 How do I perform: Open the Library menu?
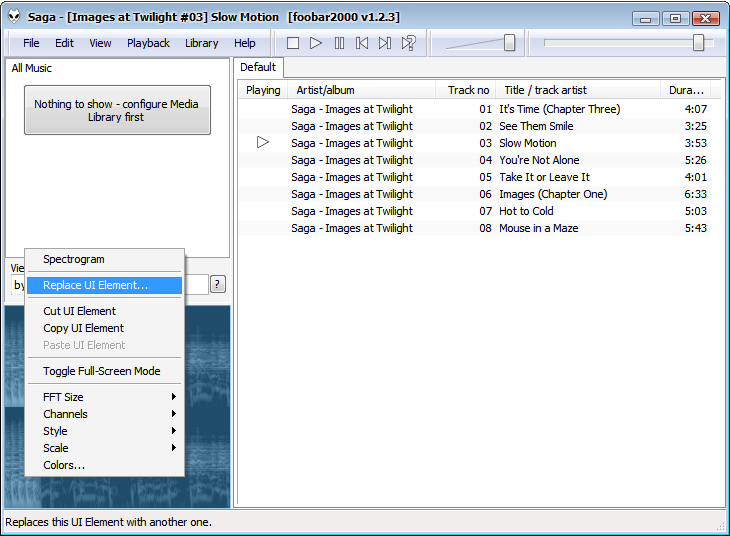202,43
